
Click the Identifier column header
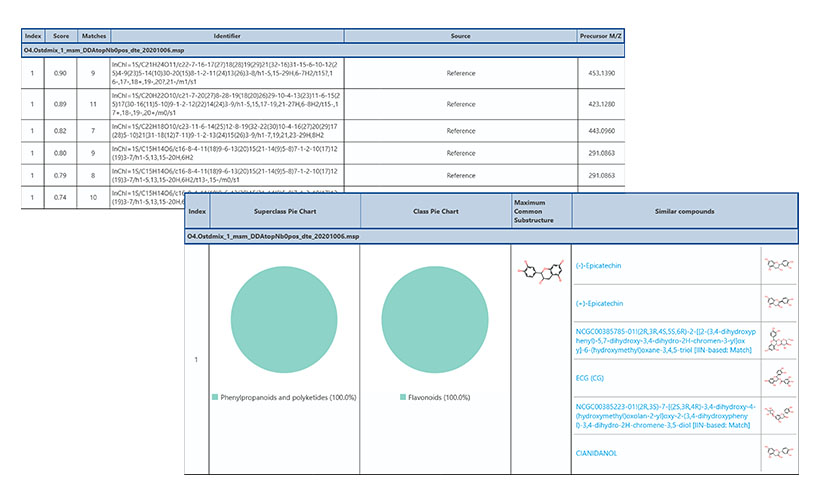tap(227, 35)
